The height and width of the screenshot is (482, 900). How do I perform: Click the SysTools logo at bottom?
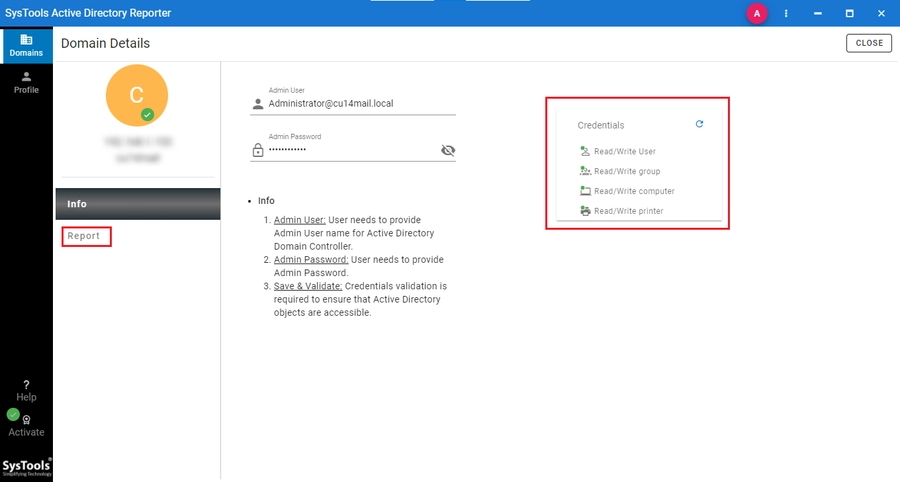click(26, 467)
